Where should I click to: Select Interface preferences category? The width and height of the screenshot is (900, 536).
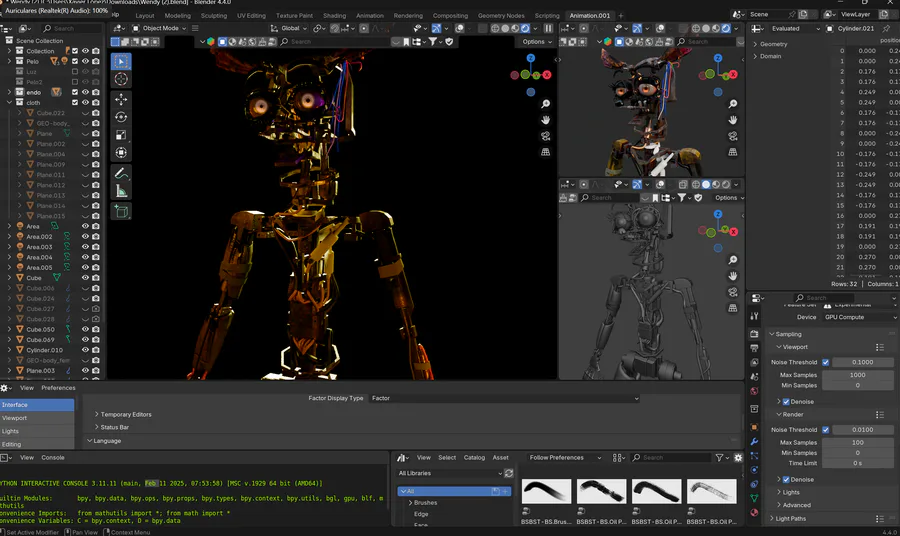(x=37, y=405)
